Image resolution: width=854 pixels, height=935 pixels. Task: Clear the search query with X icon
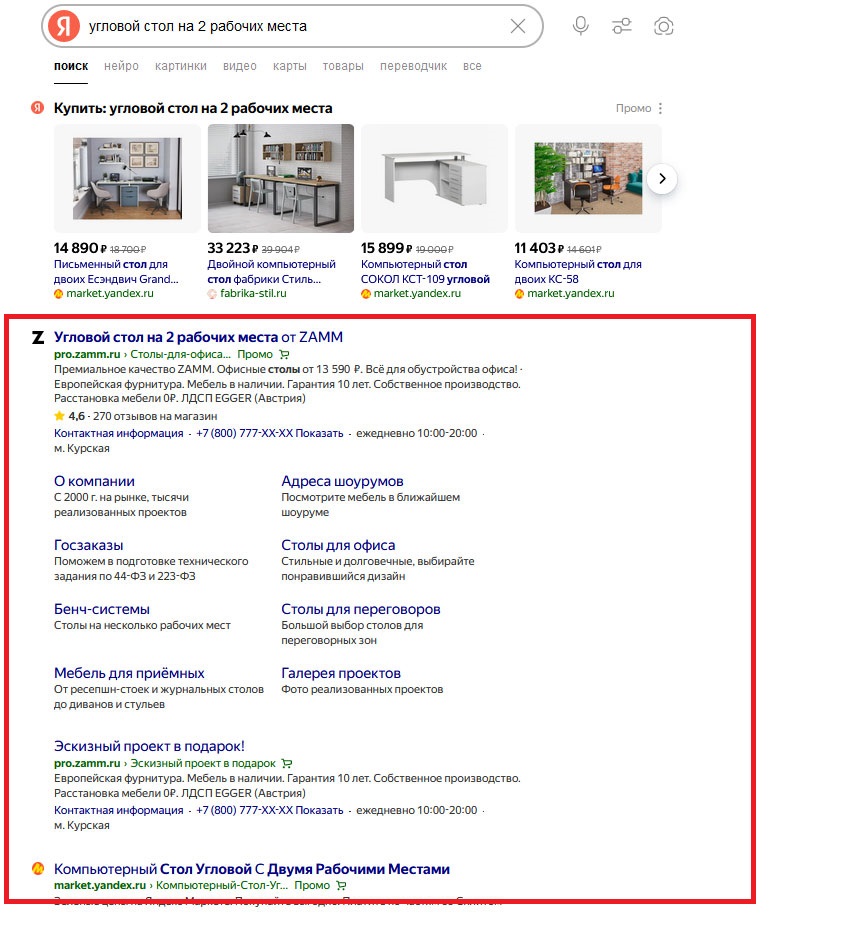(x=518, y=26)
